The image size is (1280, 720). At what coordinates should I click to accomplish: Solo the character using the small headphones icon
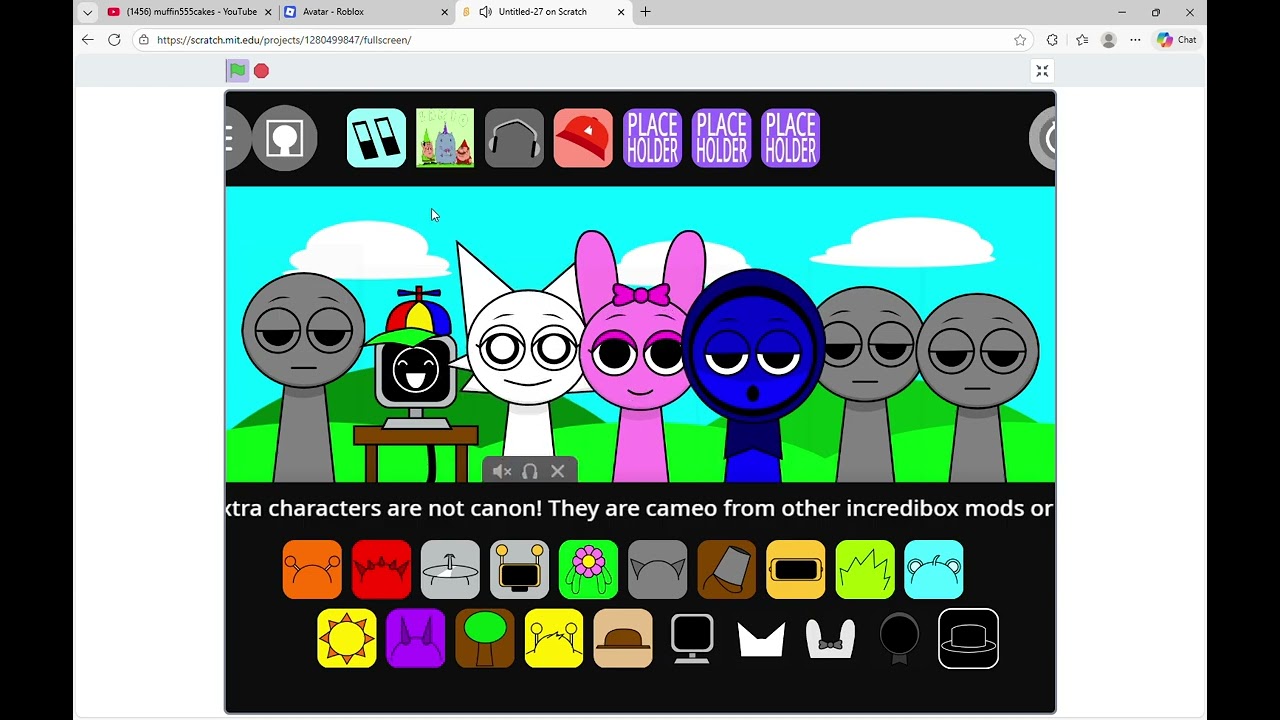pyautogui.click(x=530, y=471)
